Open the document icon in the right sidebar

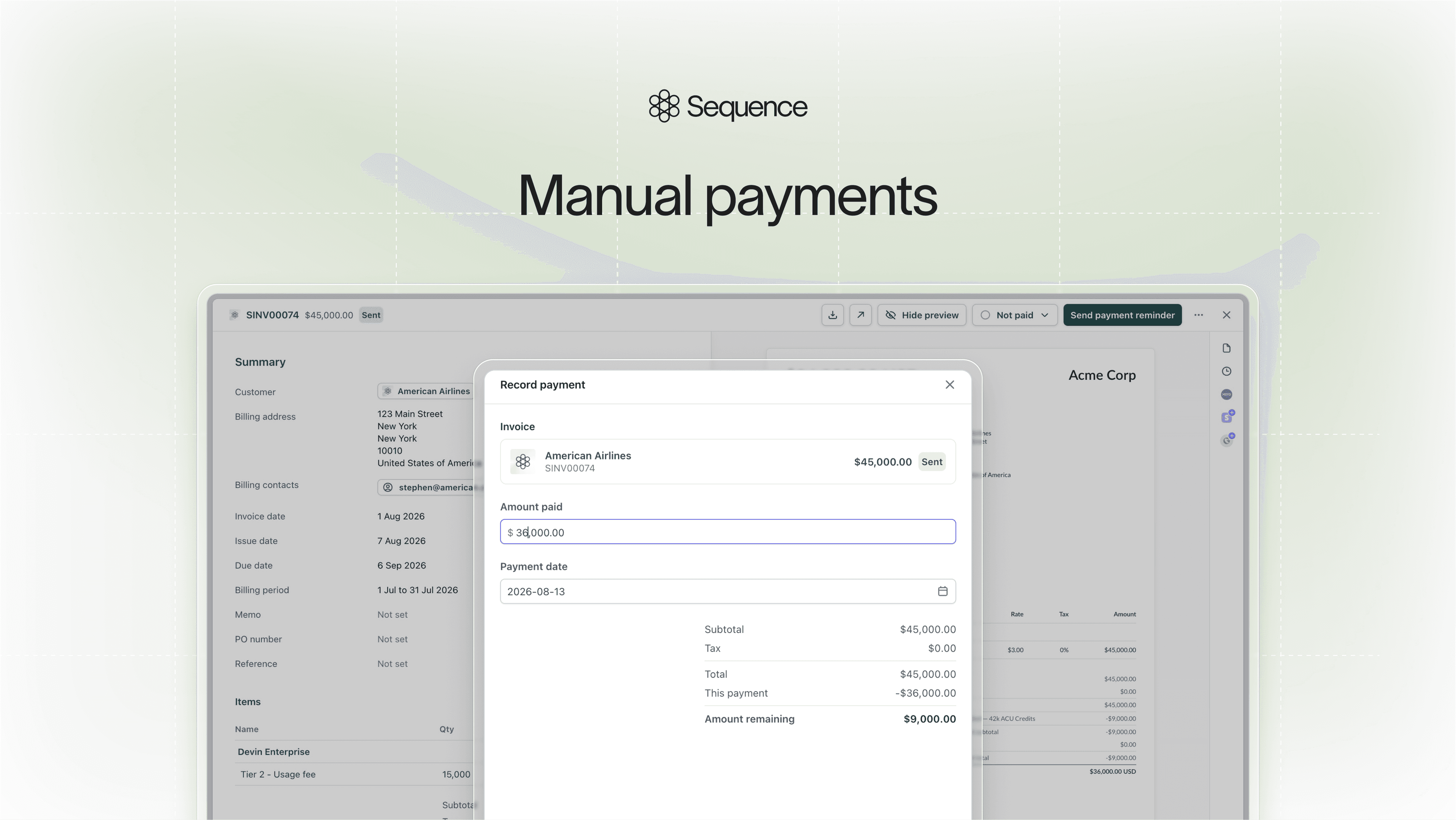(1227, 348)
